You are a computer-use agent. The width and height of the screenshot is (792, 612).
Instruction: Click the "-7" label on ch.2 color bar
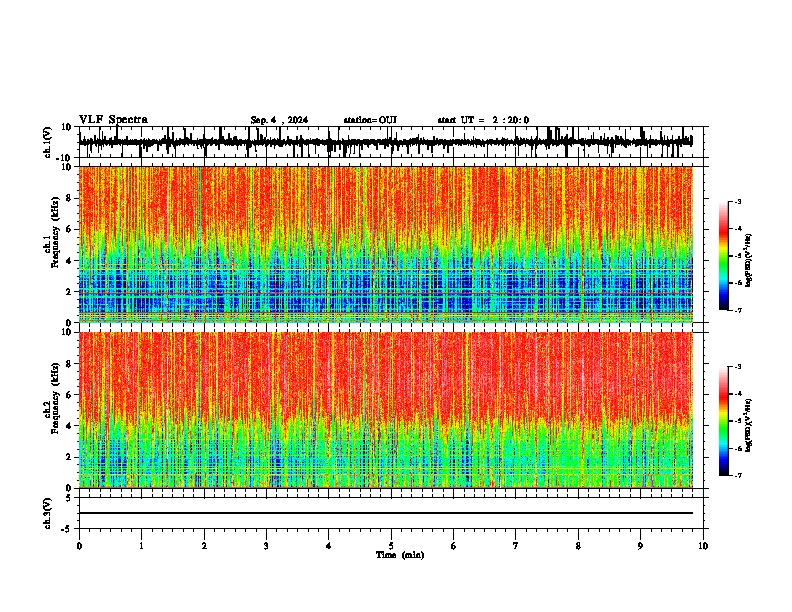coord(738,475)
